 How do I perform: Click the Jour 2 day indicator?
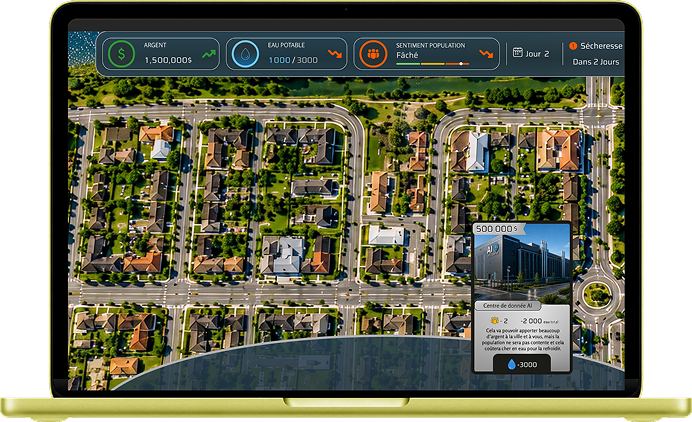[537, 54]
